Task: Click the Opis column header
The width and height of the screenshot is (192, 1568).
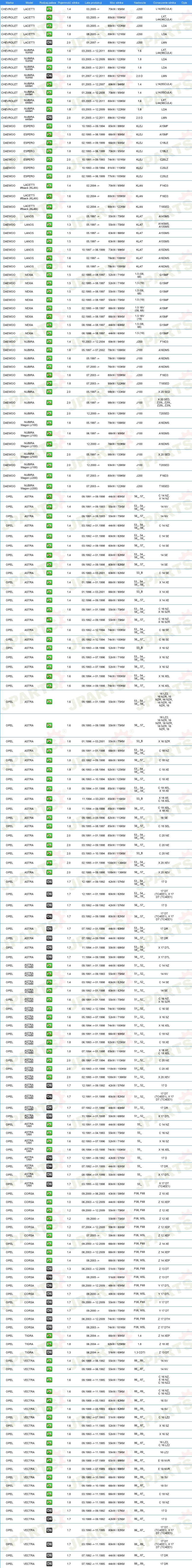Action: [x=184, y=2]
